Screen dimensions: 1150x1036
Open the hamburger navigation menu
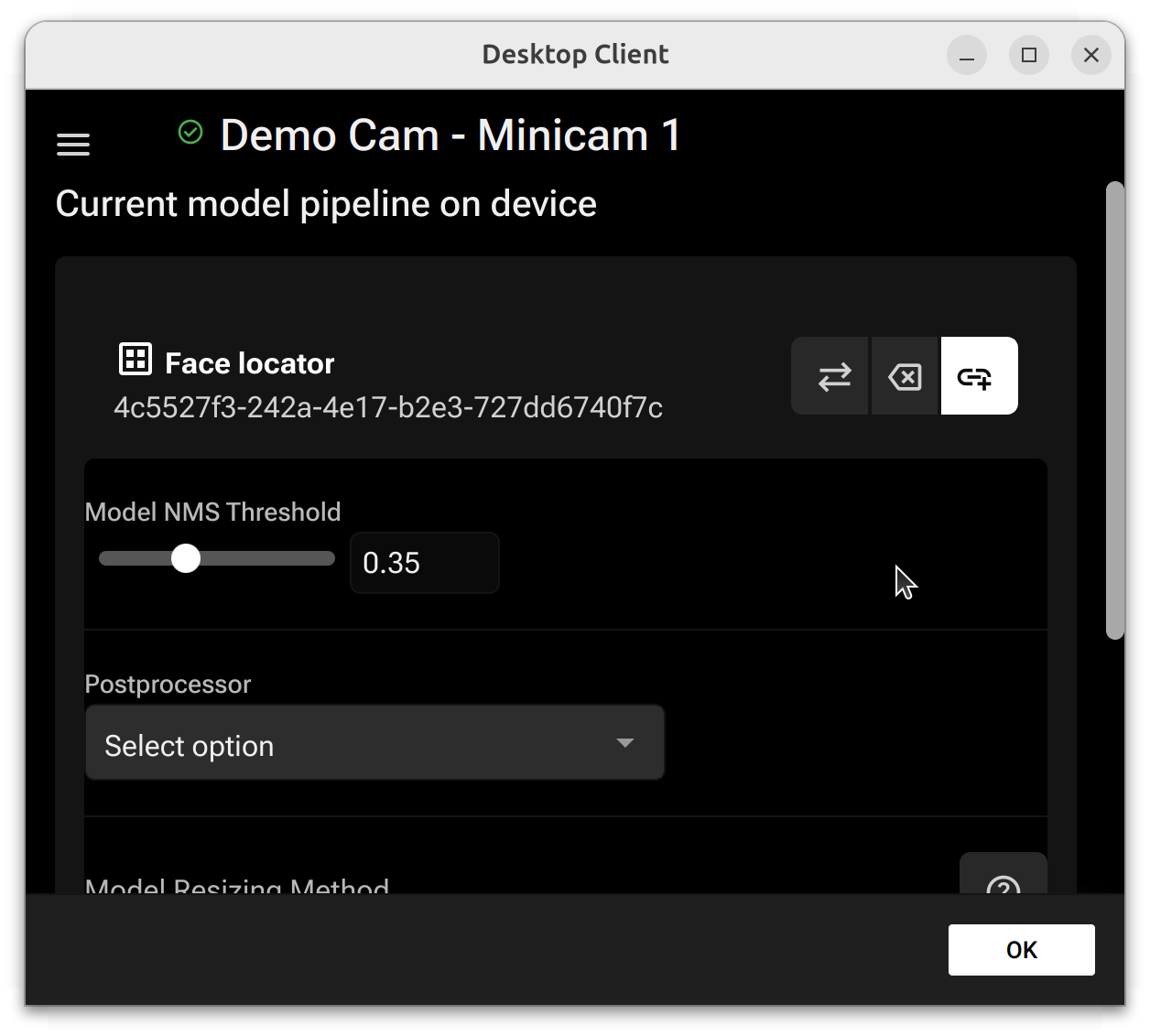pyautogui.click(x=73, y=145)
